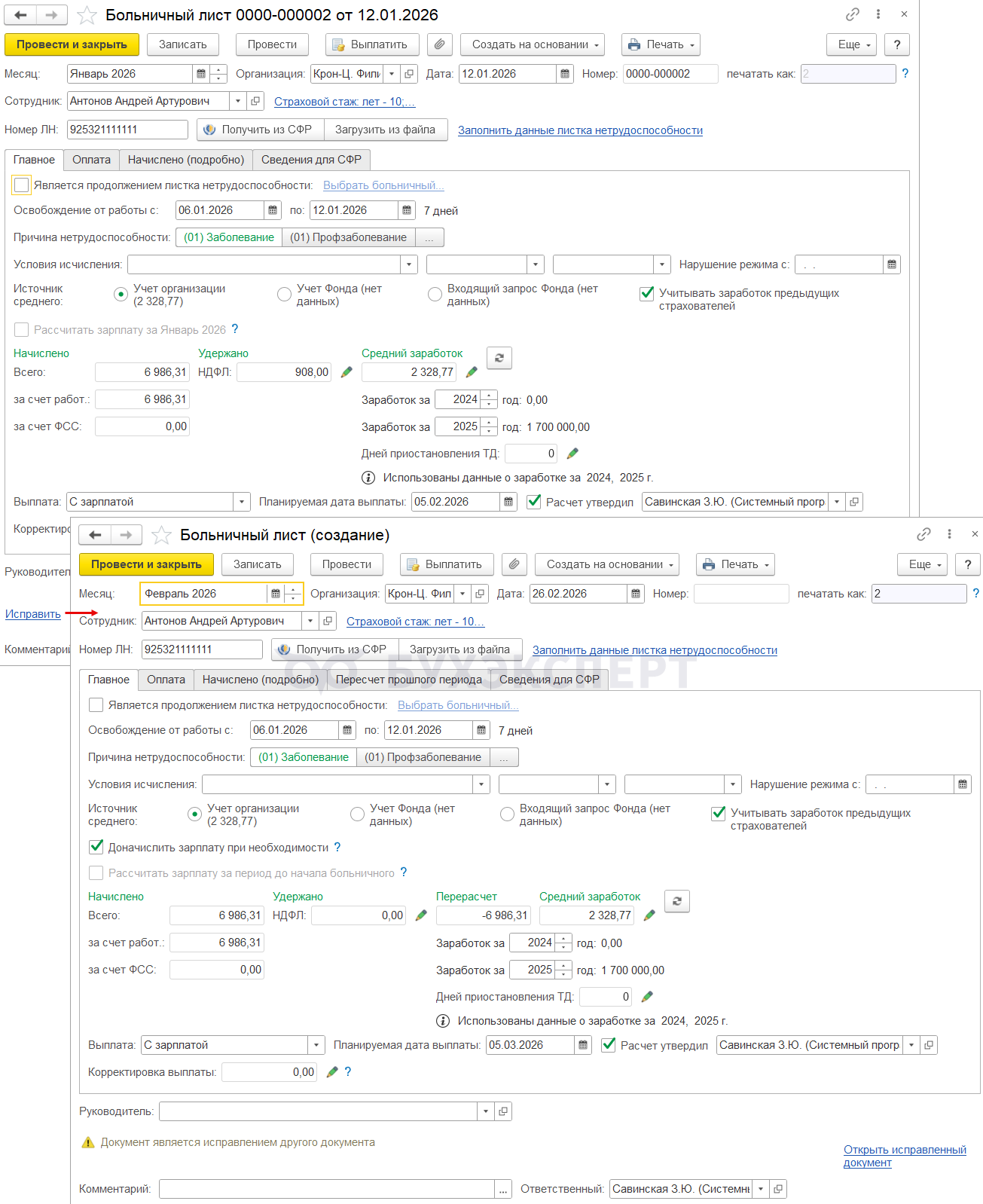Open calendar for planned date 05.03.2026
Viewport: 983px width, 1204px height.
[x=583, y=1045]
